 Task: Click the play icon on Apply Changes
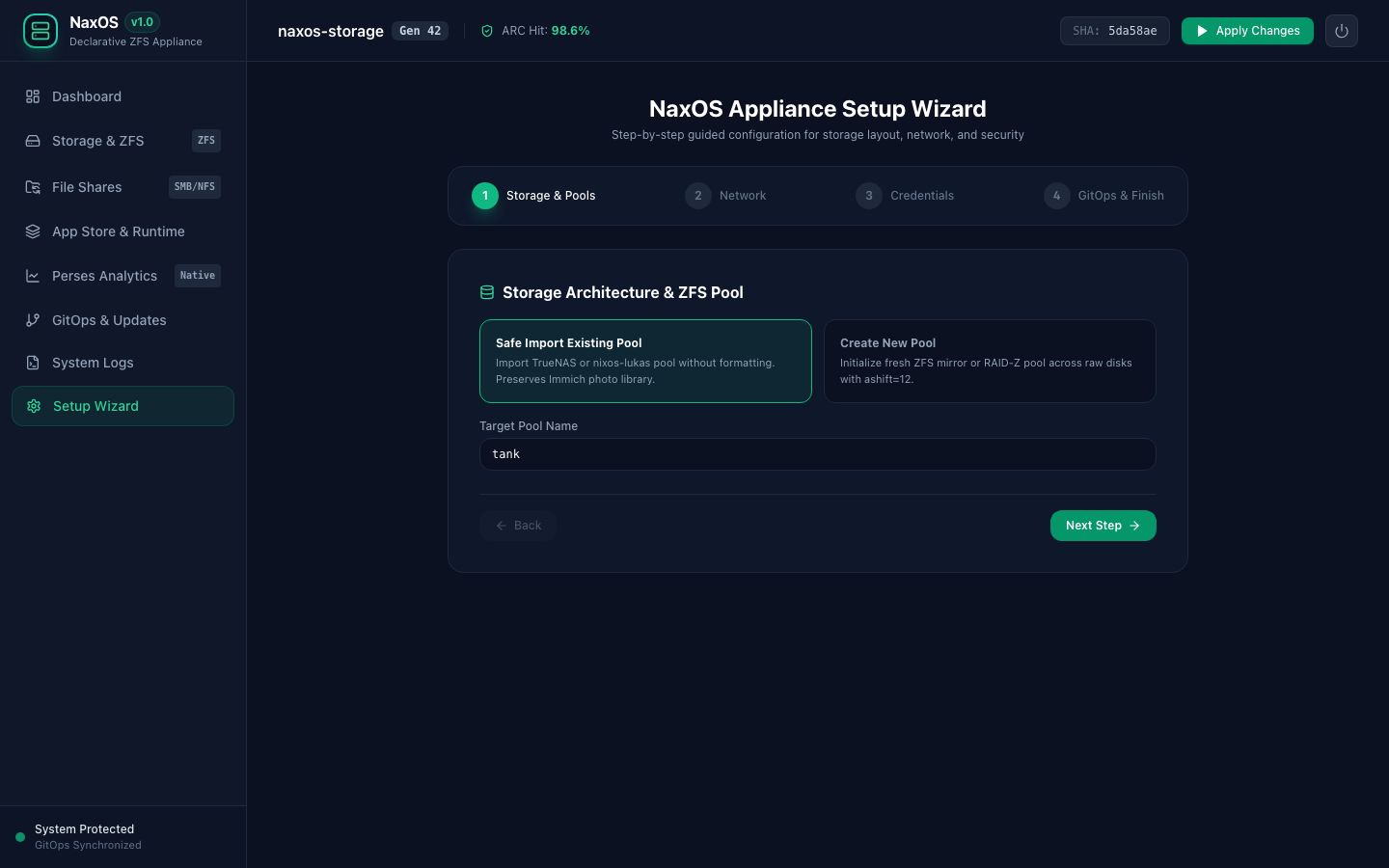click(1202, 31)
